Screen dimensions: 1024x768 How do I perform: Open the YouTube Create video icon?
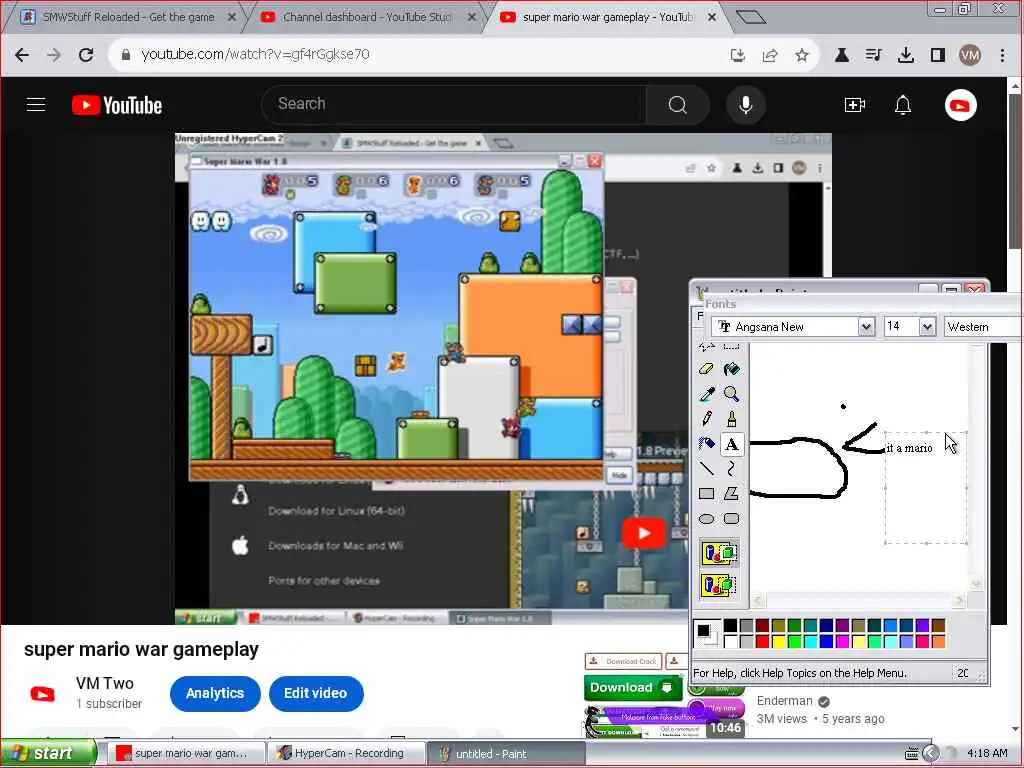tap(855, 104)
